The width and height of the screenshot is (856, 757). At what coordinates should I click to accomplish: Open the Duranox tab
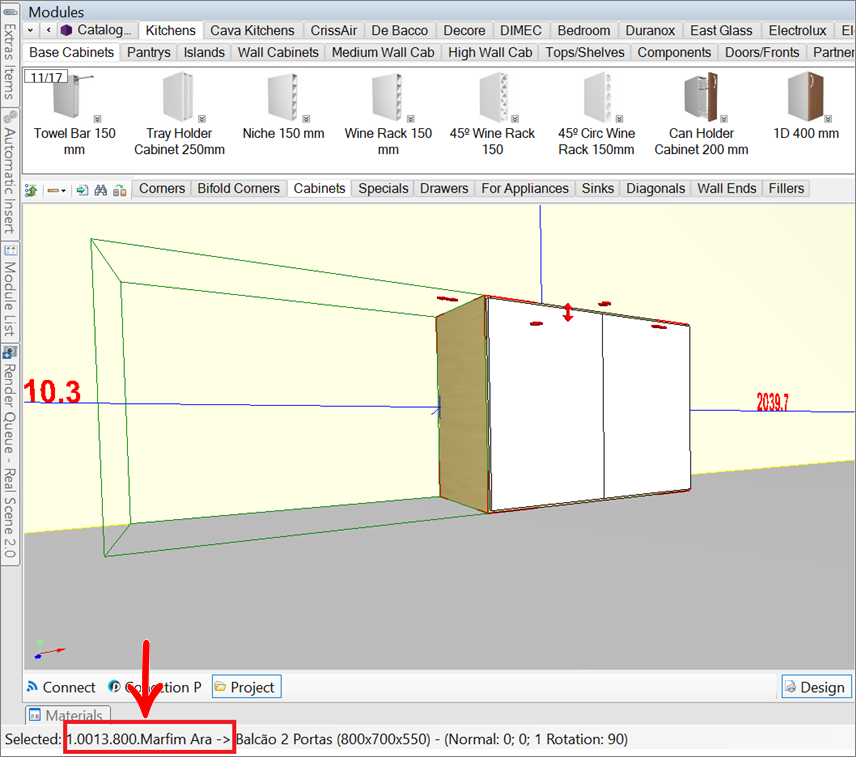click(x=650, y=30)
